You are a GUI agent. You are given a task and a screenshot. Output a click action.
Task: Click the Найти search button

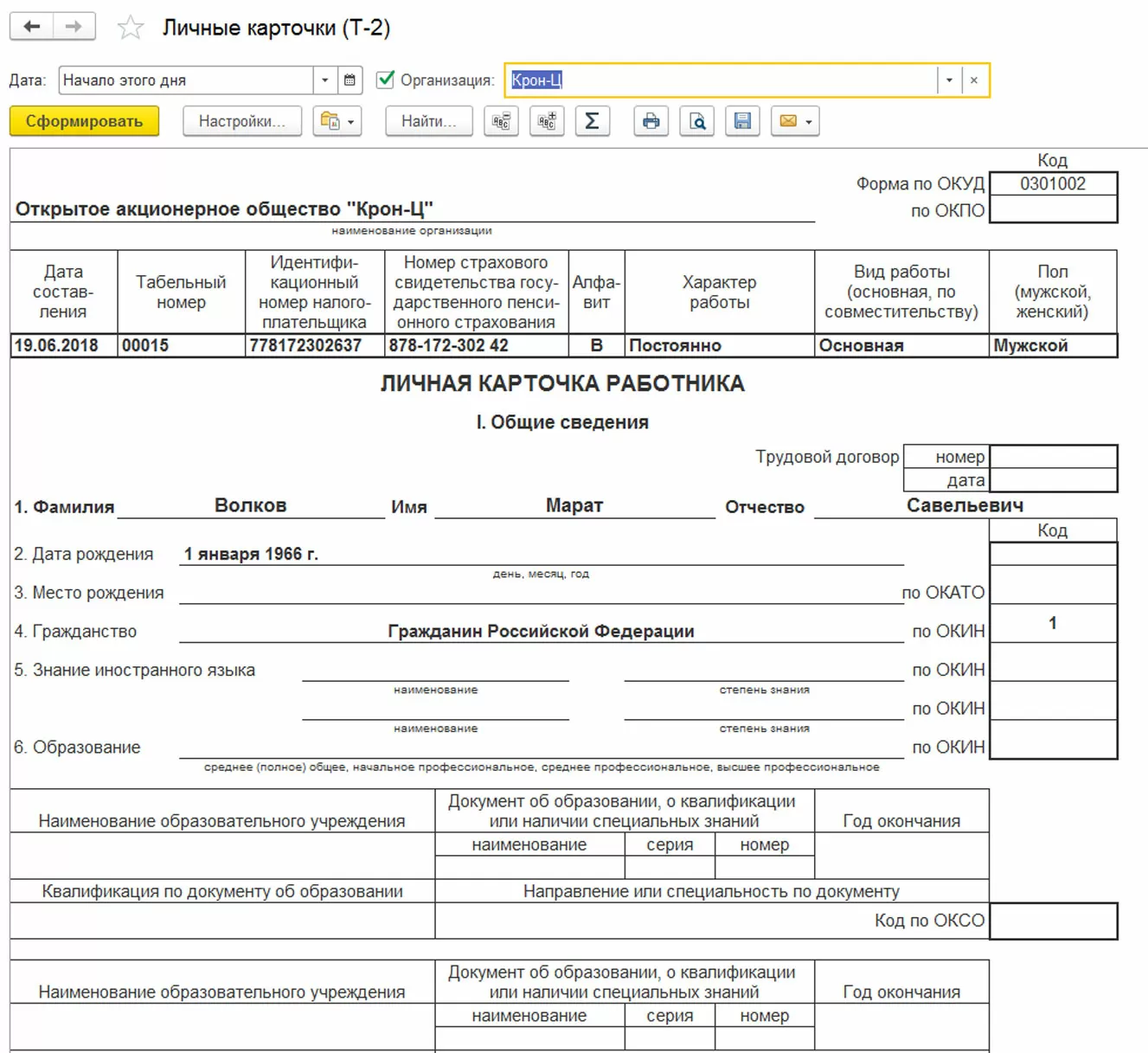click(428, 121)
